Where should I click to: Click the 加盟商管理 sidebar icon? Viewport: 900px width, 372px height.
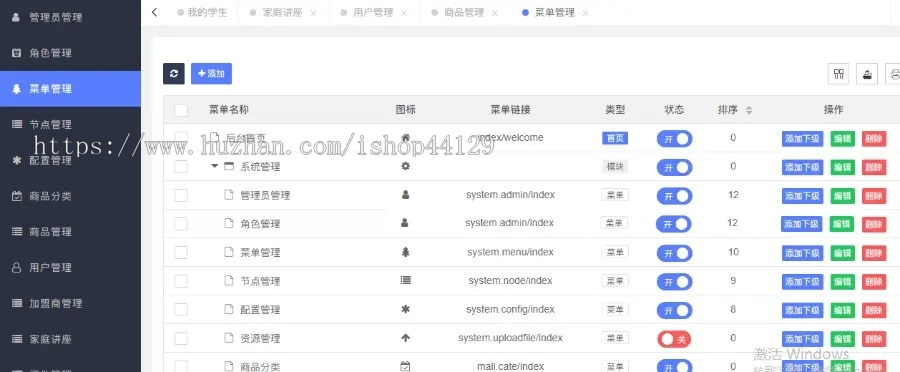coord(16,303)
